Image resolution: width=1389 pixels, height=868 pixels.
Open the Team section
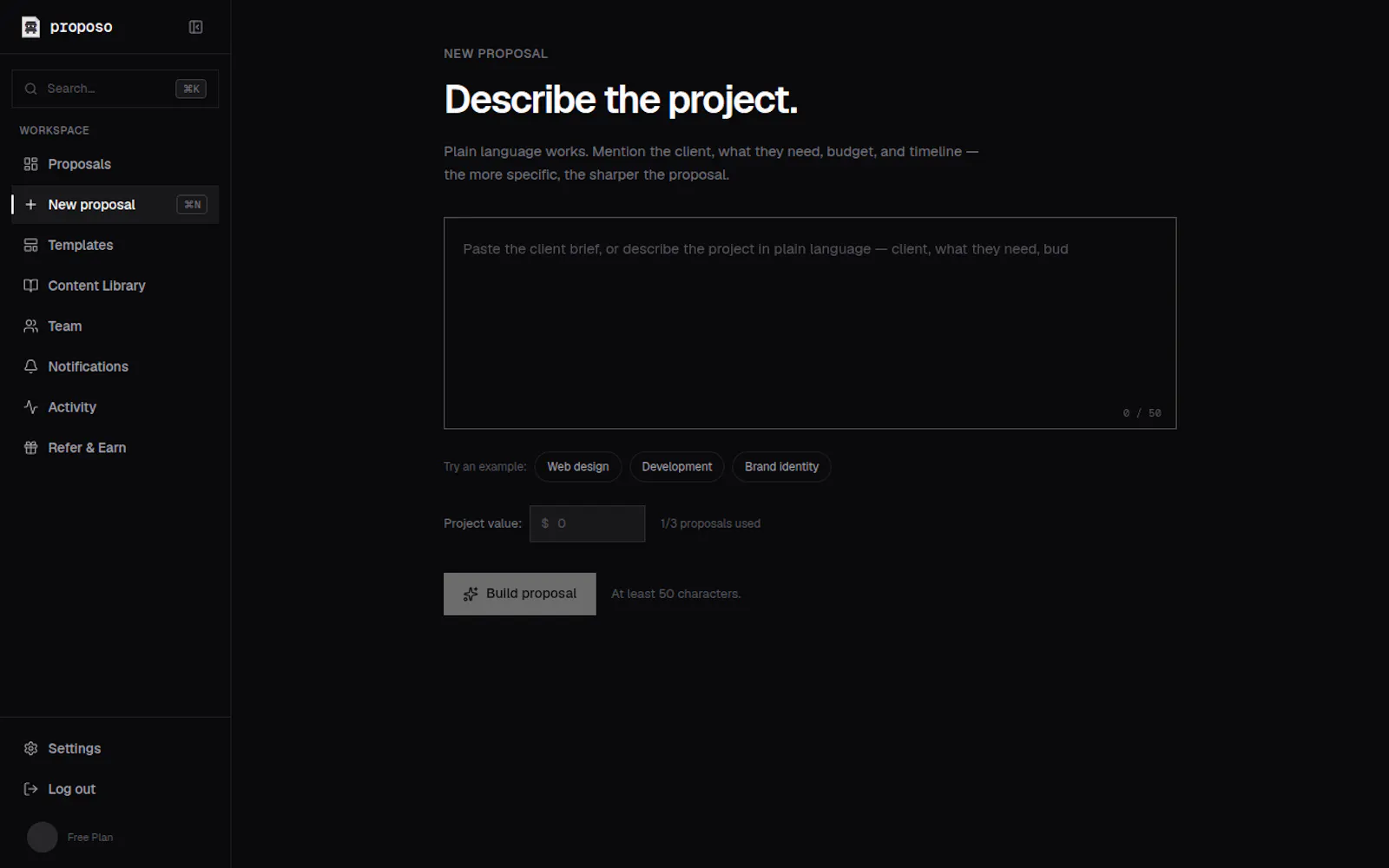tap(115, 326)
